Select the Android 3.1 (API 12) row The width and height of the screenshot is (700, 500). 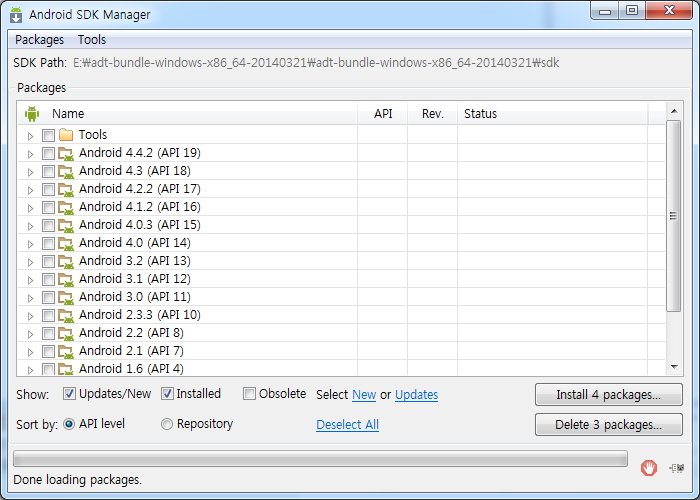click(x=342, y=279)
